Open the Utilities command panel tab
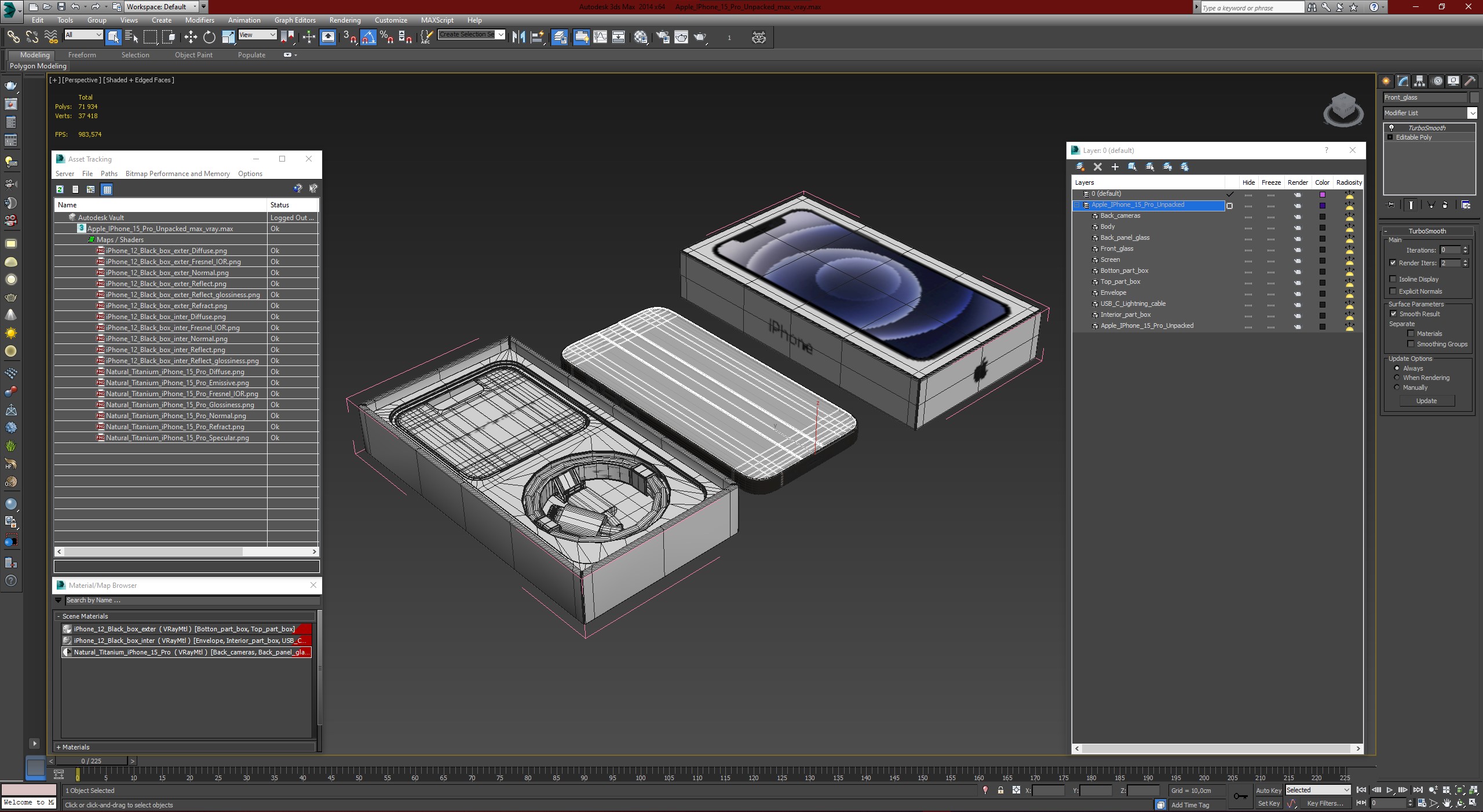 pyautogui.click(x=1470, y=81)
